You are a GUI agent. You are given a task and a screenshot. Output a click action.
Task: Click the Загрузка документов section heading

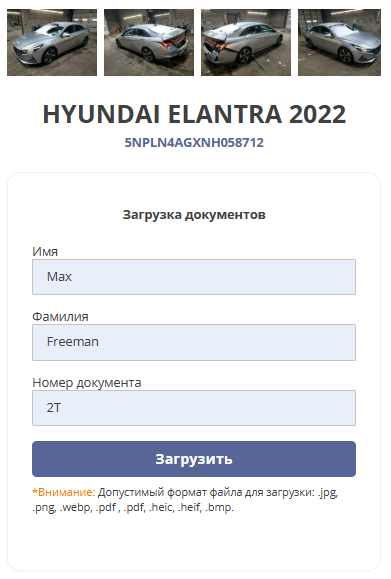click(194, 215)
